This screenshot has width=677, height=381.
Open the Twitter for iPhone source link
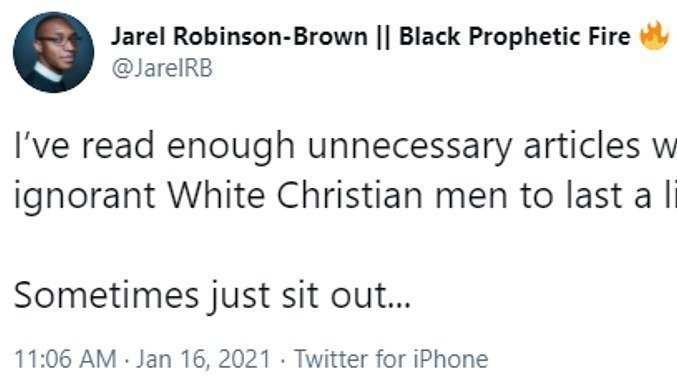391,359
